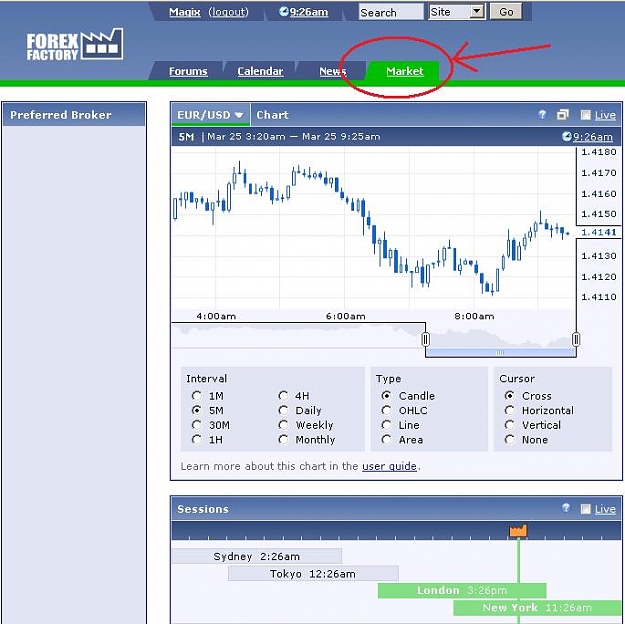This screenshot has height=624, width=625.
Task: Select Cross cursor option
Action: coord(509,396)
